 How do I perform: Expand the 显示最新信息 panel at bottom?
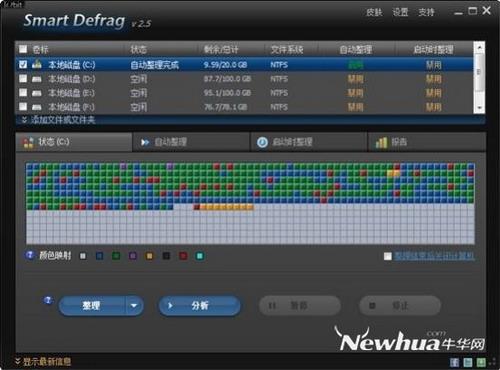[x=43, y=361]
